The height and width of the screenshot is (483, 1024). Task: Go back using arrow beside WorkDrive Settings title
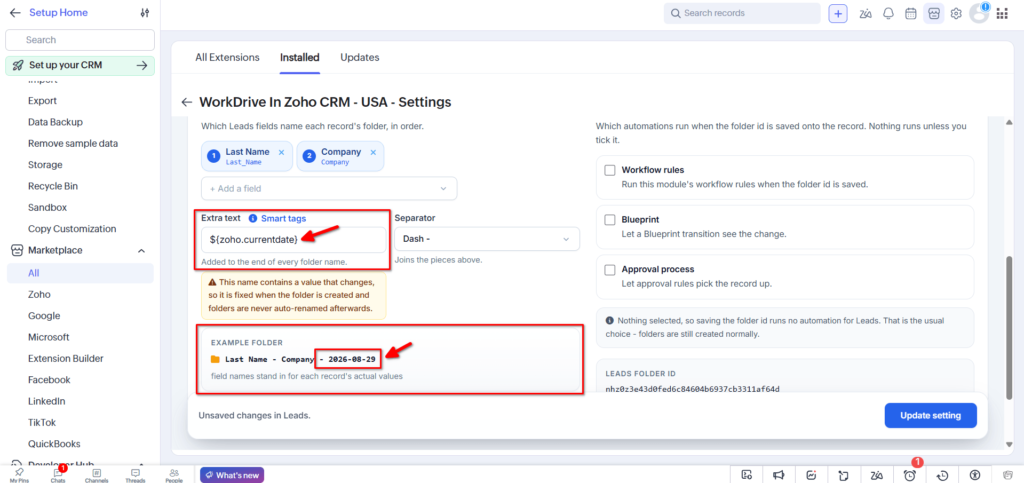[187, 102]
